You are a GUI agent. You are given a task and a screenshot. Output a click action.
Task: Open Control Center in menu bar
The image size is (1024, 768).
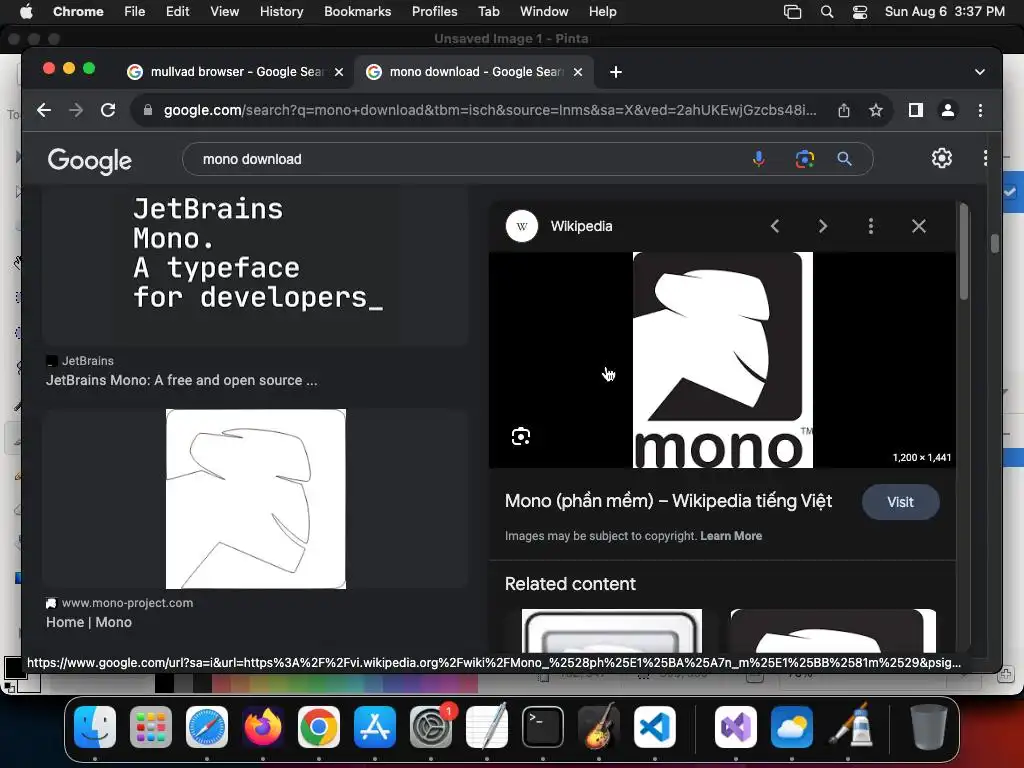click(860, 12)
